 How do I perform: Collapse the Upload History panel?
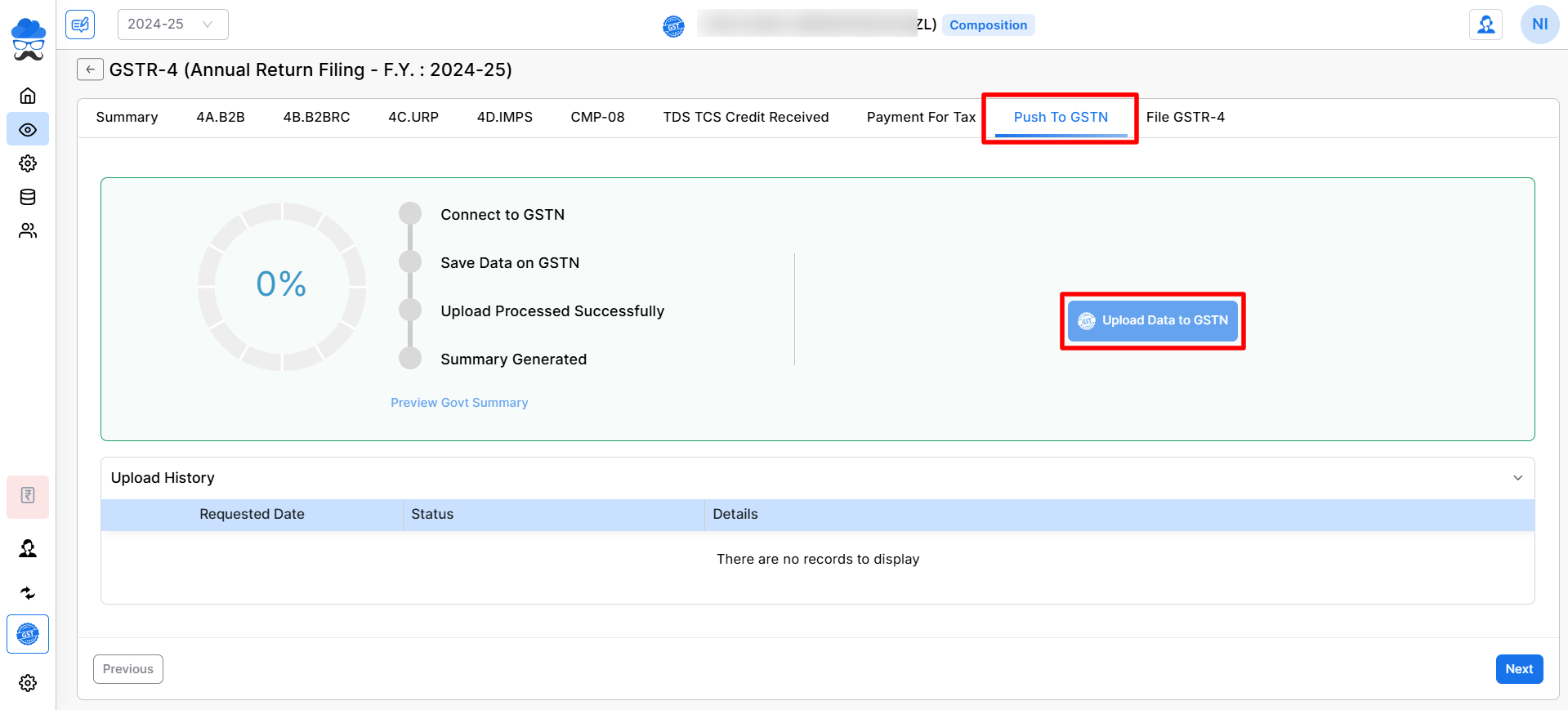point(1517,478)
